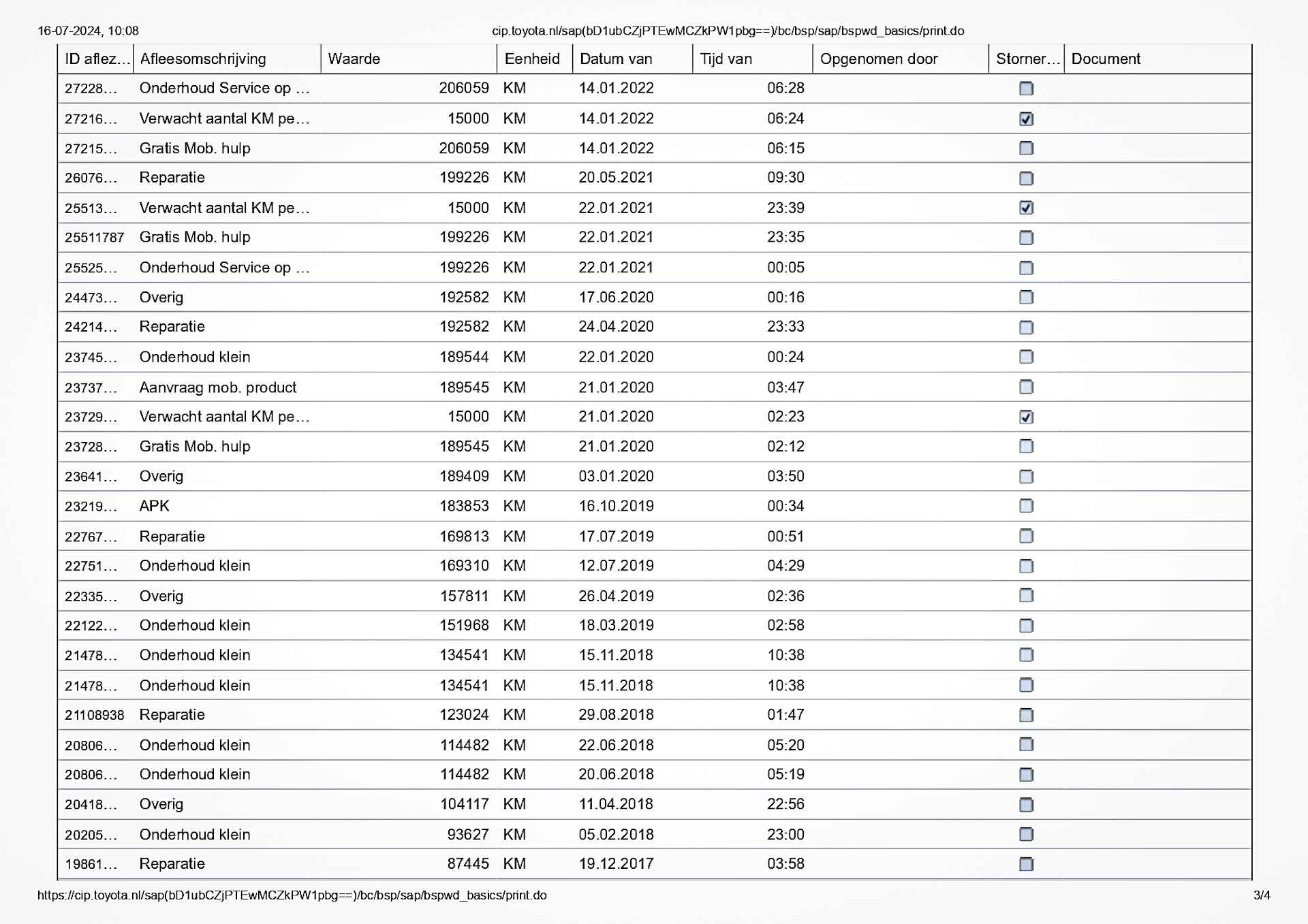This screenshot has width=1308, height=924.
Task: Click the value 157811
Action: coord(464,596)
